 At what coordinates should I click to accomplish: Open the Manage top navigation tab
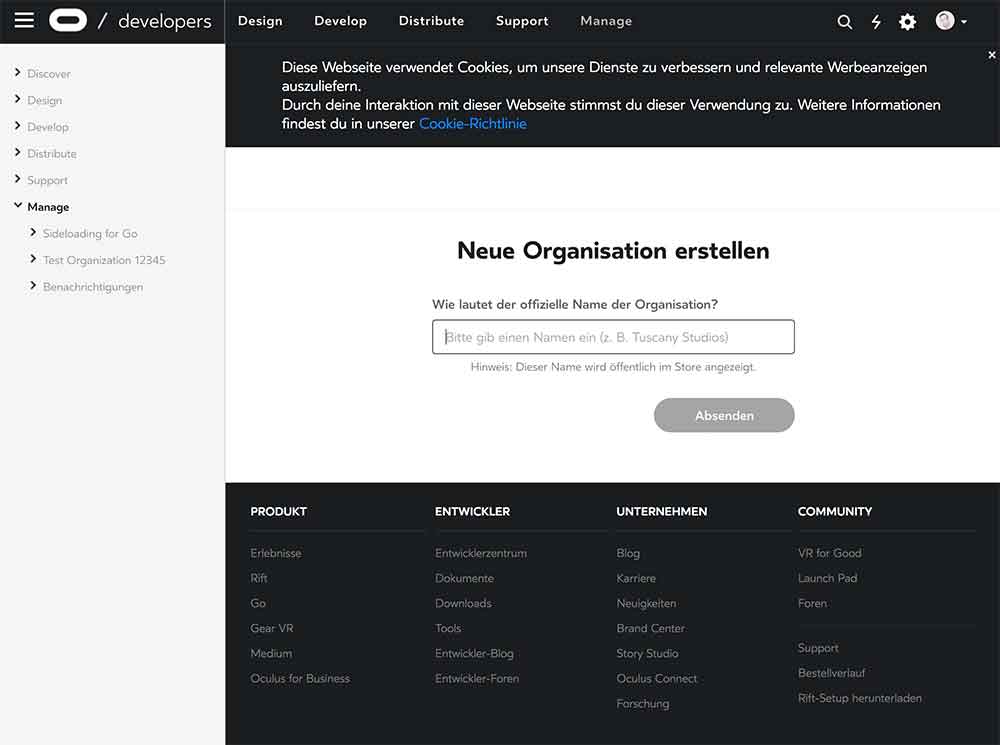pyautogui.click(x=606, y=21)
